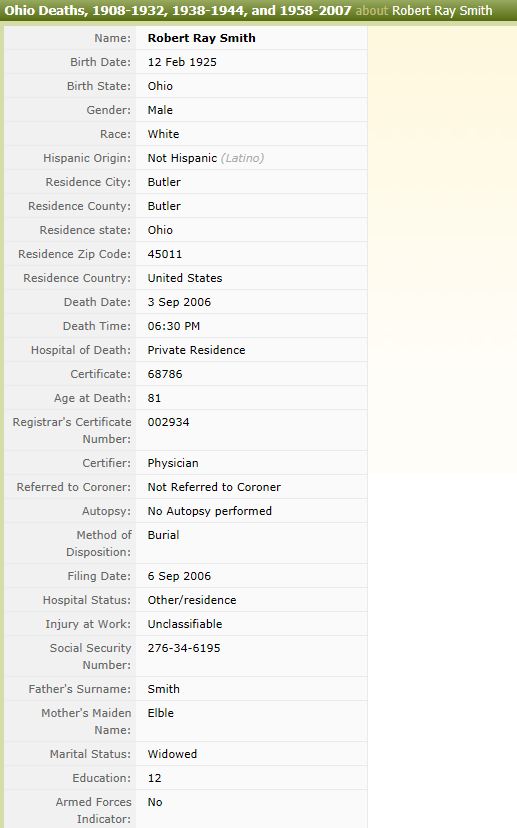Select the Residence Zip Code 45011

[x=165, y=254]
